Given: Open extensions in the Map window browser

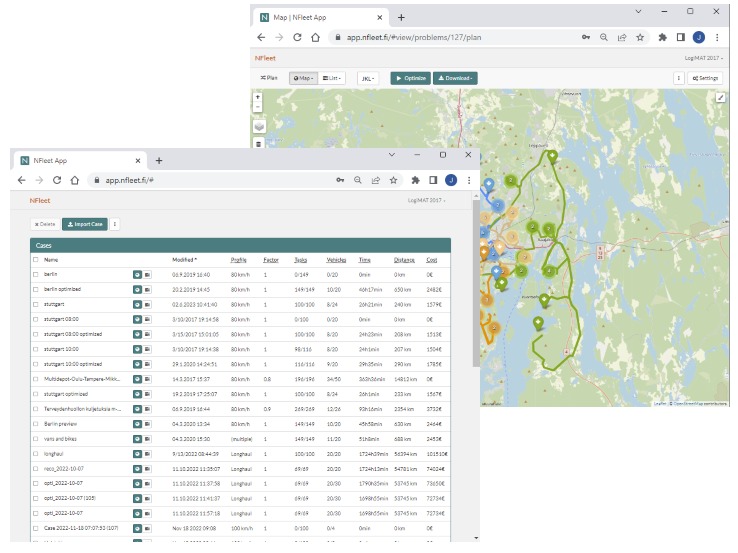Looking at the screenshot, I should coord(662,37).
